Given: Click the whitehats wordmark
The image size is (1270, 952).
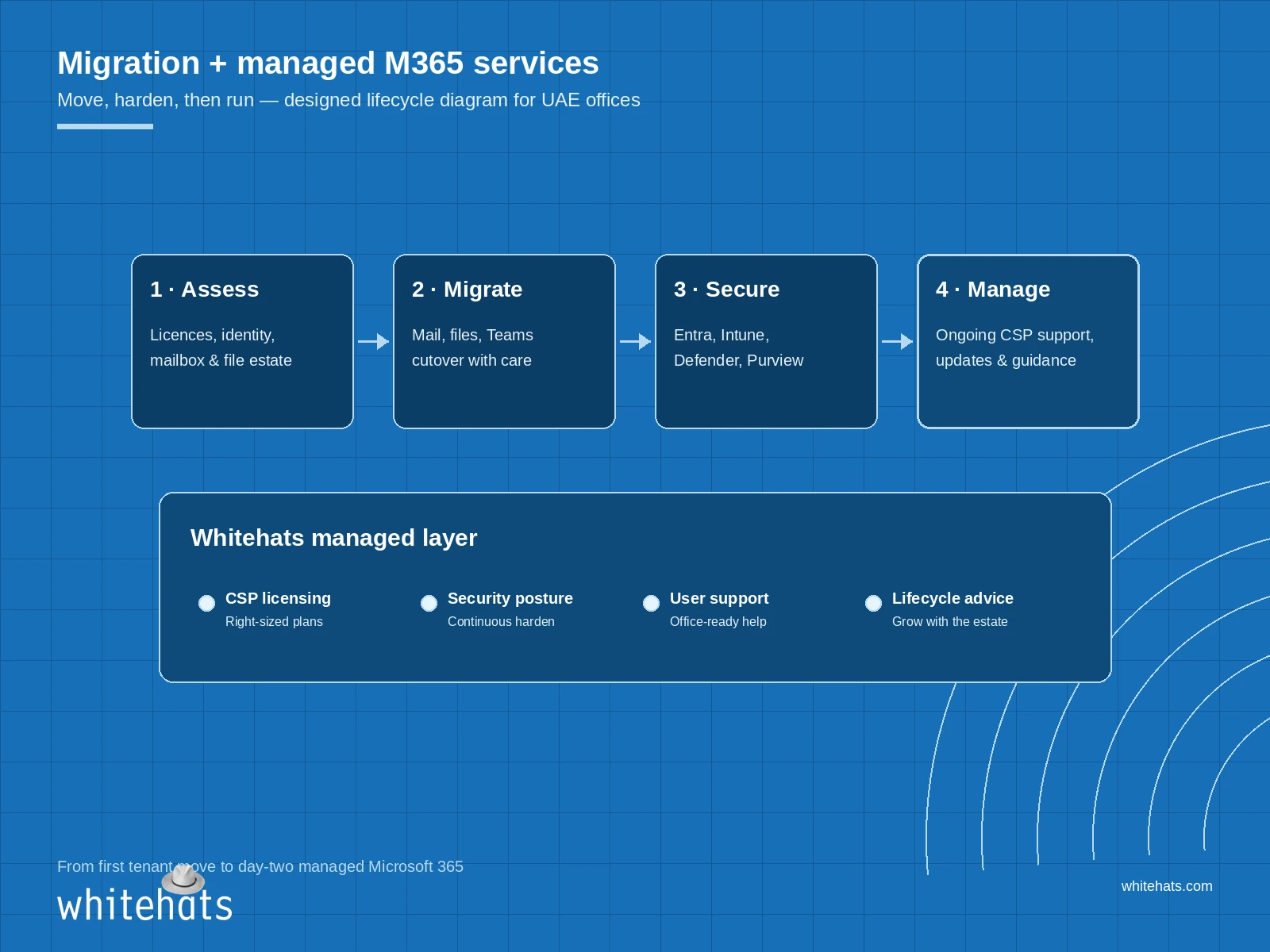Looking at the screenshot, I should tap(144, 905).
